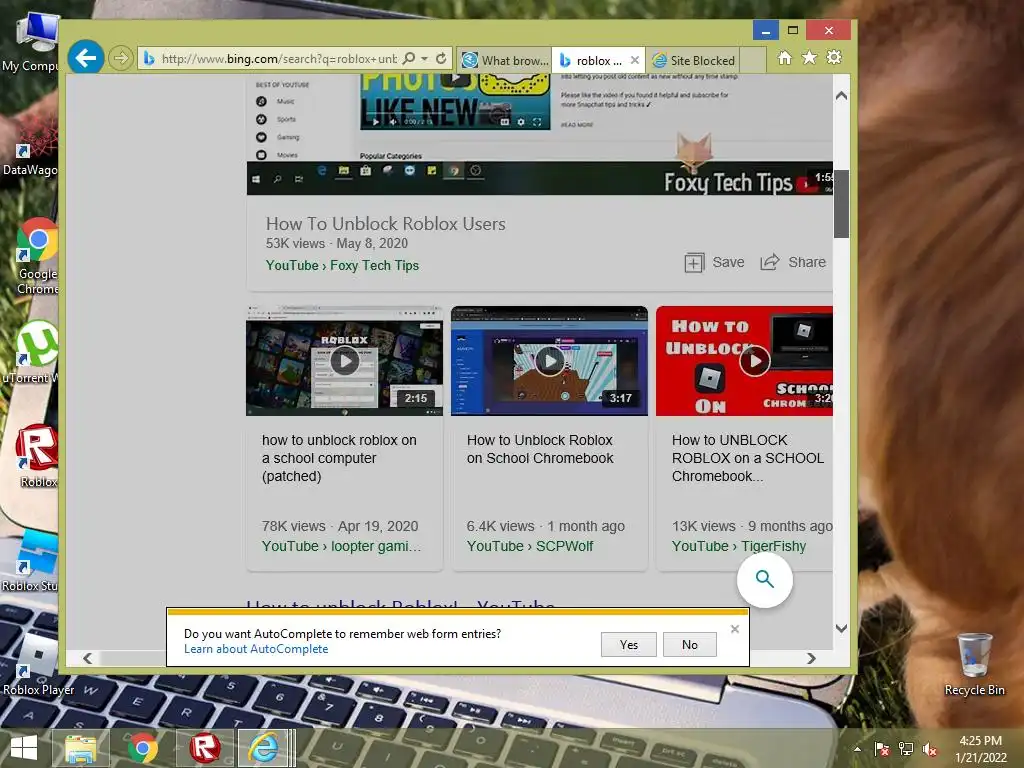Screen dimensions: 1024x768
Task: Click the horizontal scrollbar left arrow
Action: tap(88, 658)
